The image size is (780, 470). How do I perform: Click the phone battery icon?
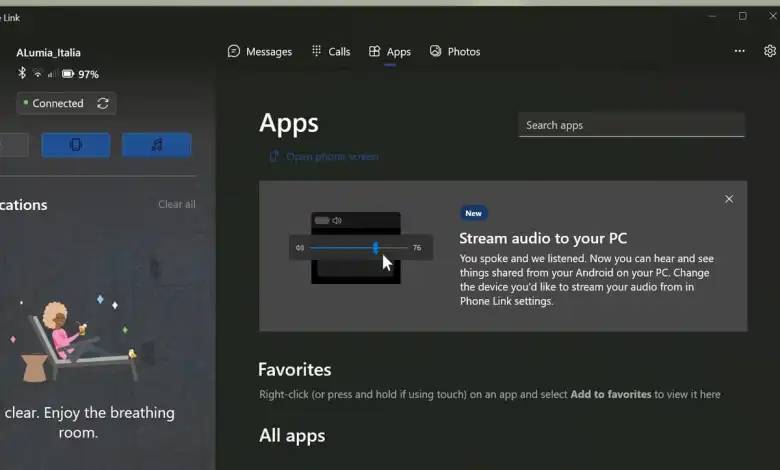click(67, 74)
